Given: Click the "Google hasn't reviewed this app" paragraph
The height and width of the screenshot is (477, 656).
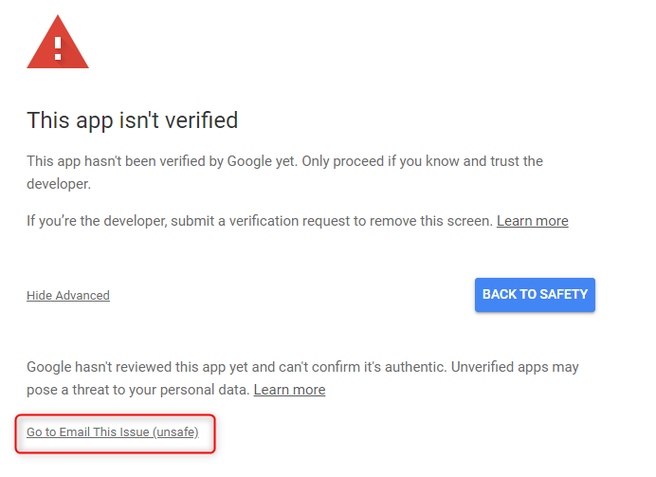Looking at the screenshot, I should (x=302, y=378).
